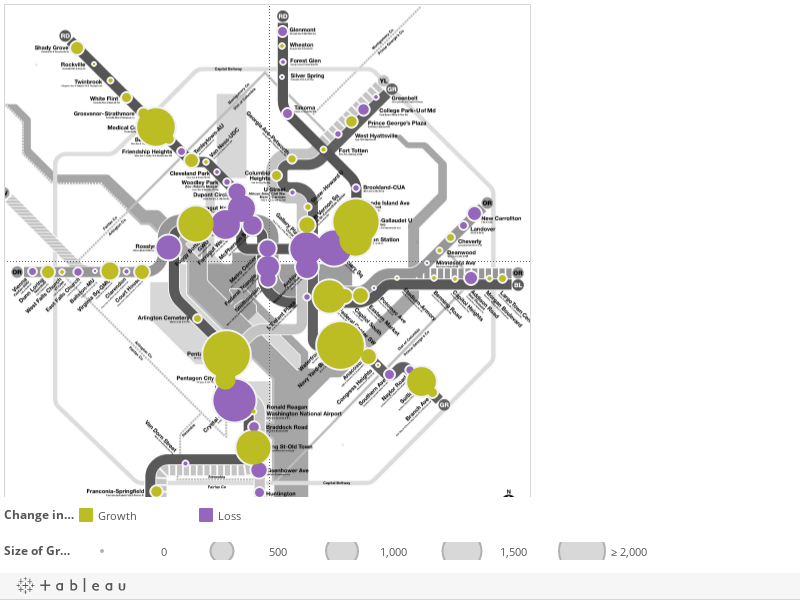Click the Growth legend label

point(117,516)
